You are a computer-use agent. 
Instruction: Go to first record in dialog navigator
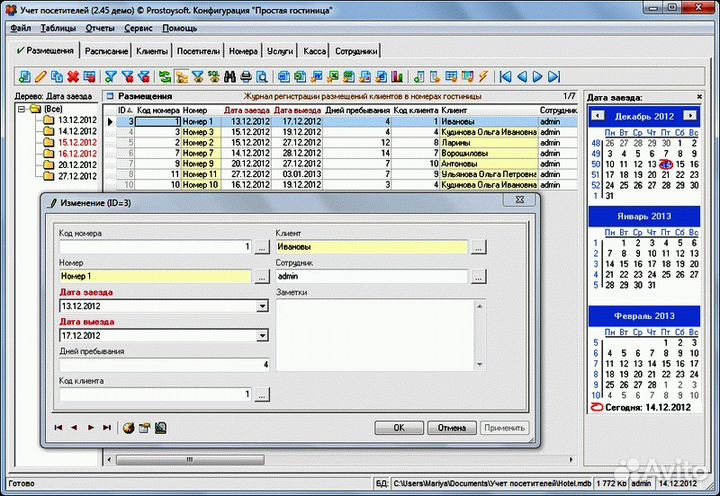59,428
